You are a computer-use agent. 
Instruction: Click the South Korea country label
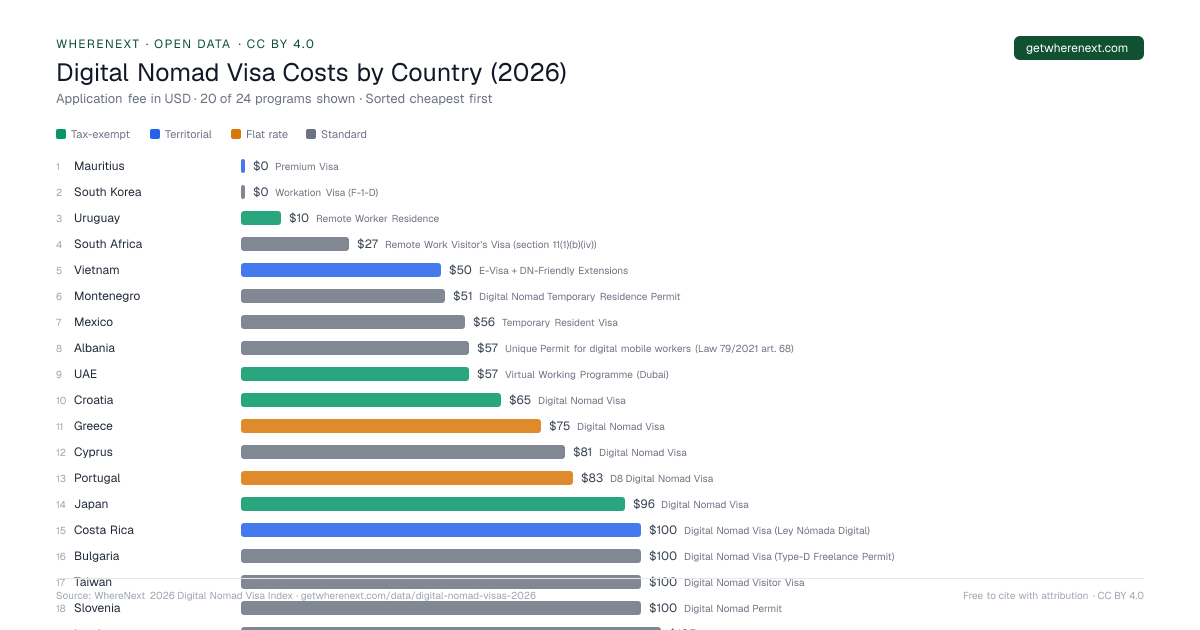(x=108, y=192)
